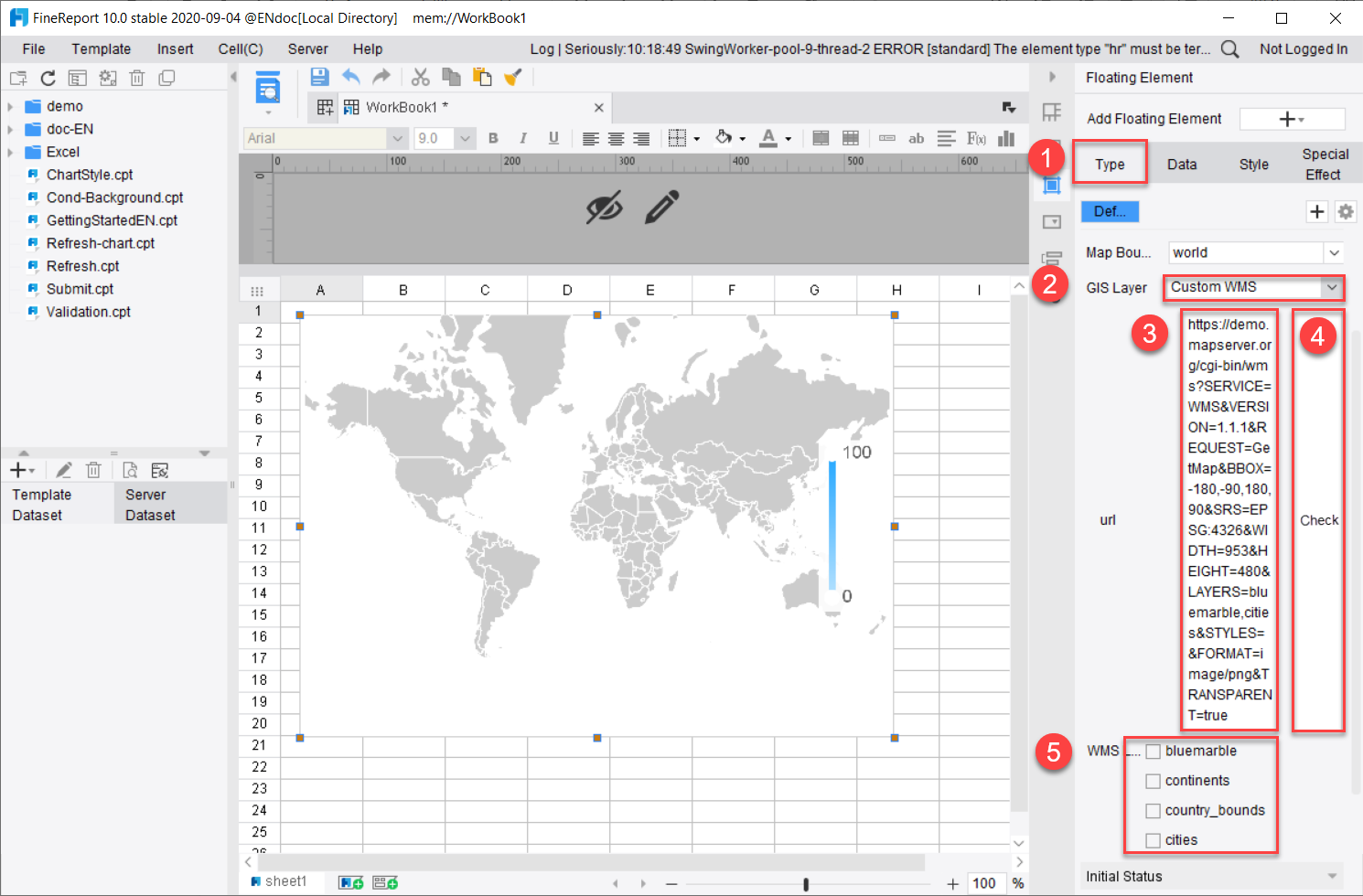Check the cities layer checkbox
1363x896 pixels.
click(1154, 839)
